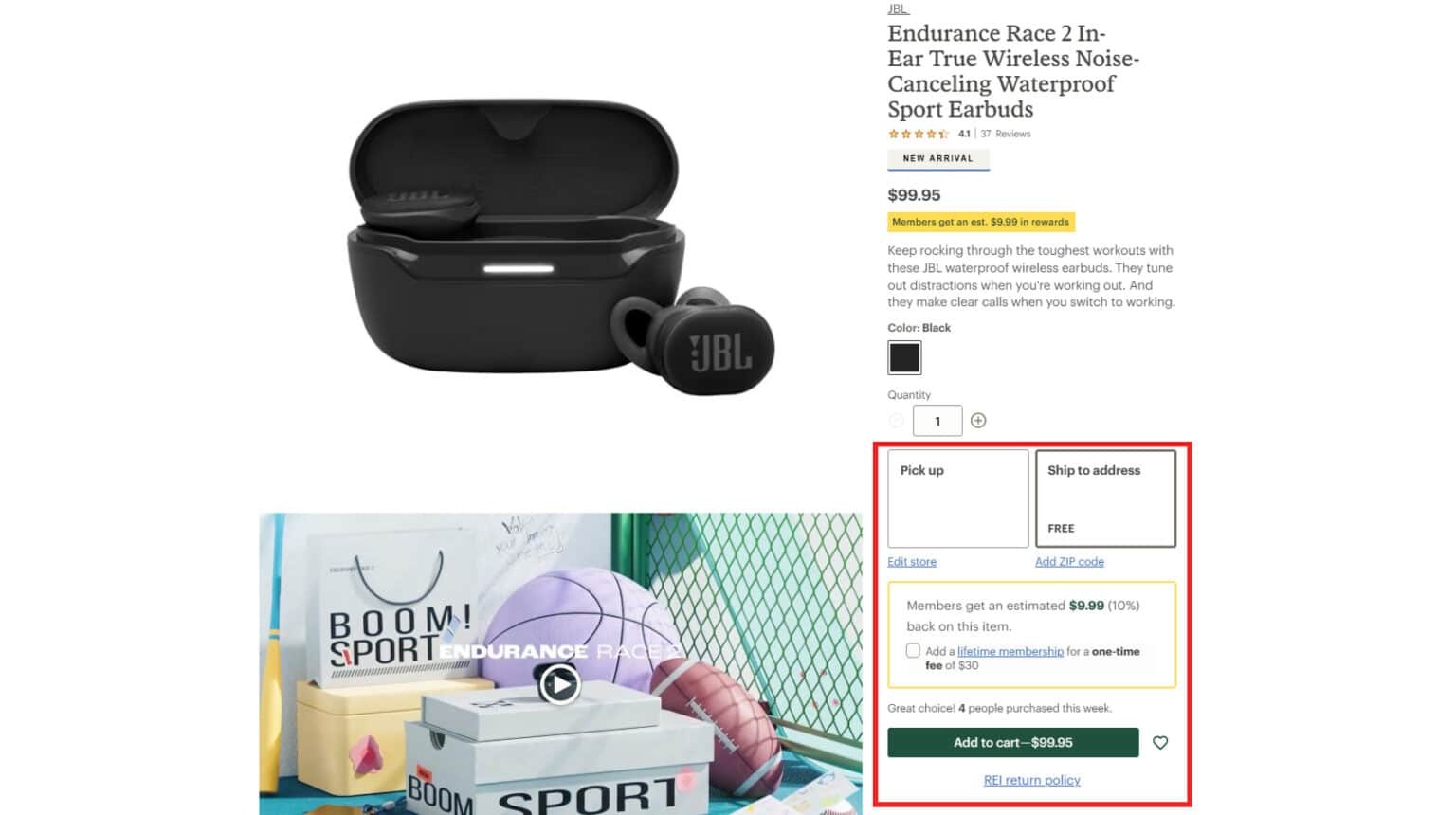Image resolution: width=1456 pixels, height=815 pixels.
Task: Open the REI return policy link
Action: (1032, 780)
